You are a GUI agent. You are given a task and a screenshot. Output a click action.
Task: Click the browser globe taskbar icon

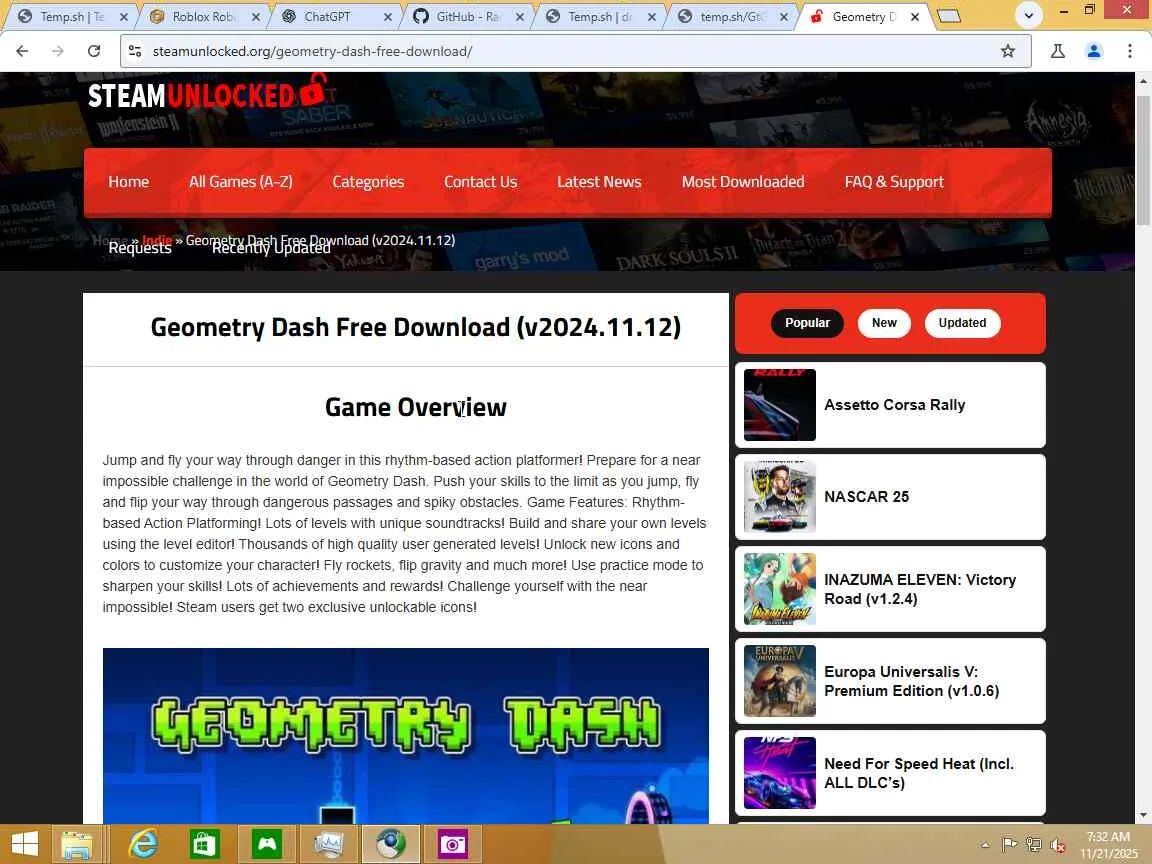click(x=390, y=844)
